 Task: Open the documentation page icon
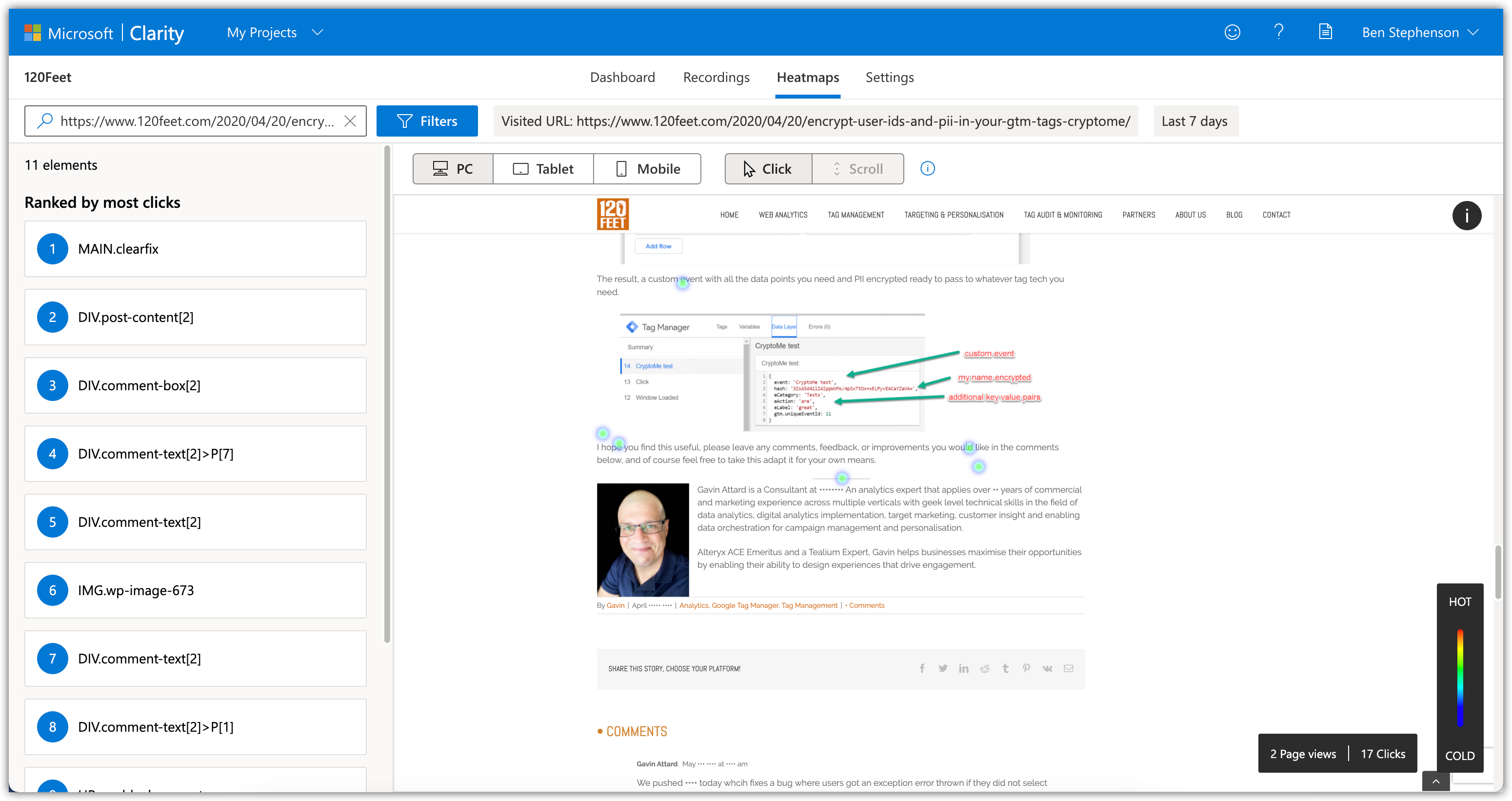click(x=1325, y=32)
